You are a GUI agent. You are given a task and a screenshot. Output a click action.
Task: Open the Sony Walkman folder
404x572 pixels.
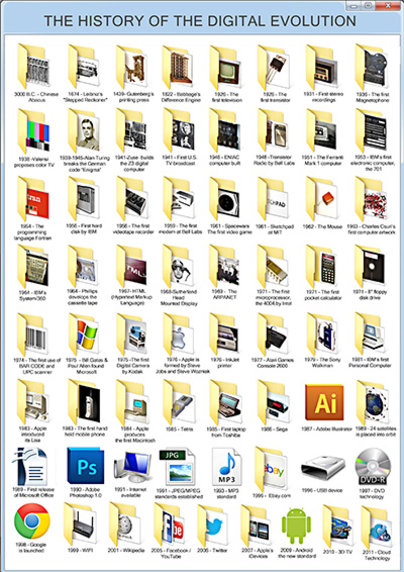323,335
